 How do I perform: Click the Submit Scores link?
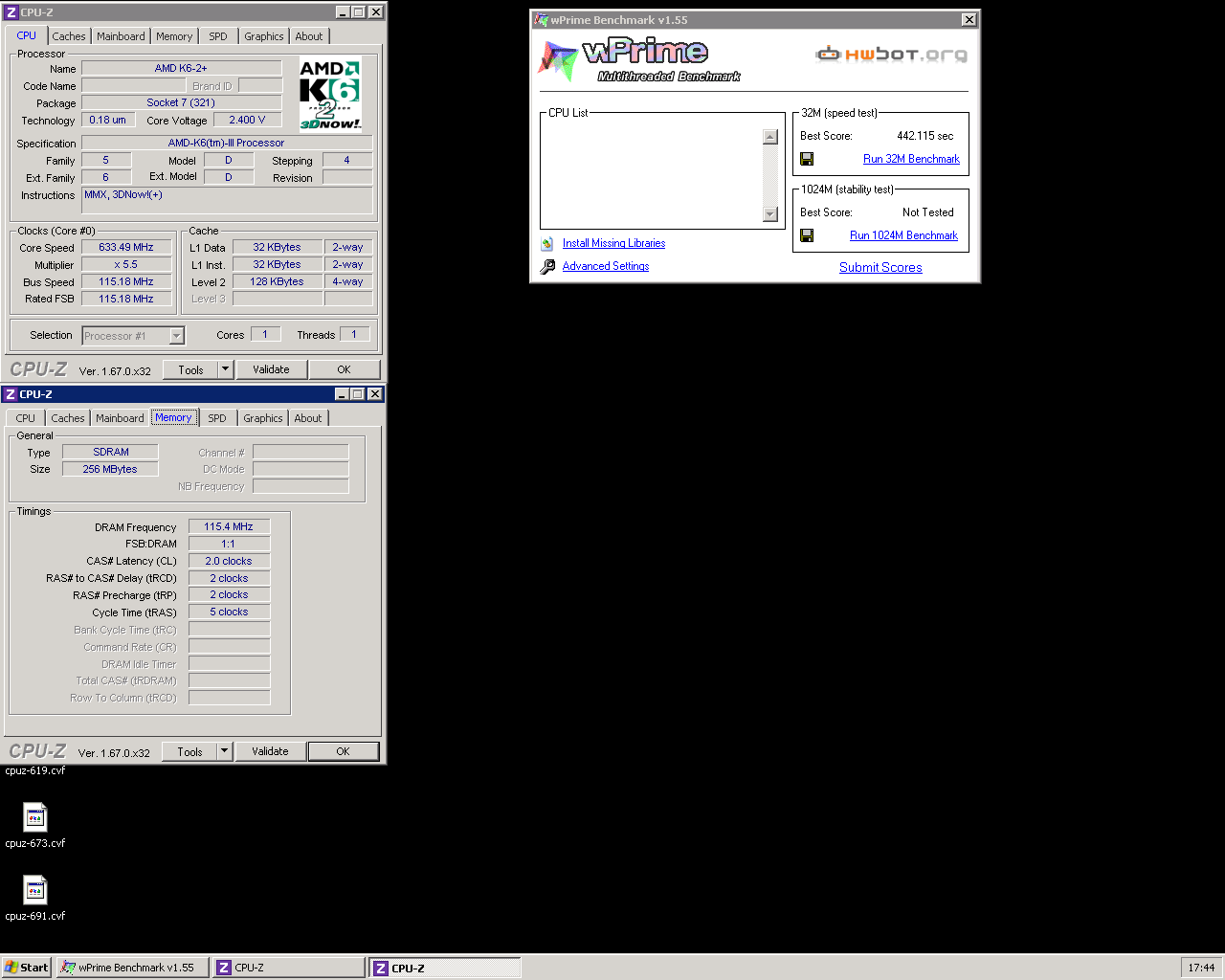point(880,267)
